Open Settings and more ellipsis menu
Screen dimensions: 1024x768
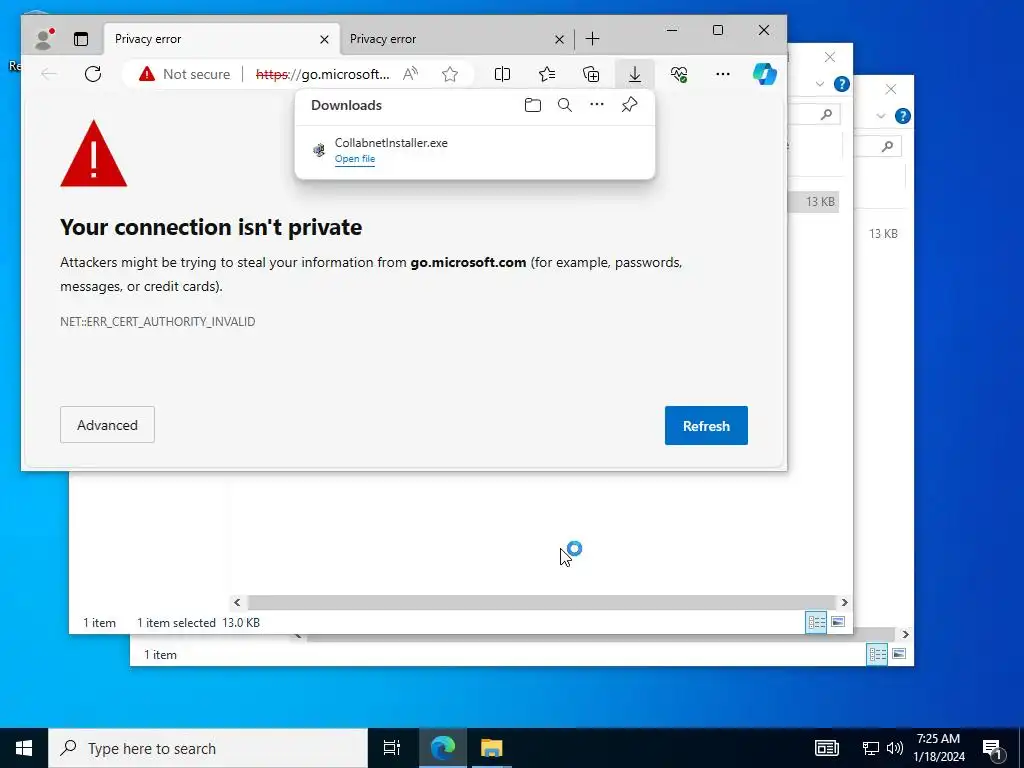coord(723,74)
